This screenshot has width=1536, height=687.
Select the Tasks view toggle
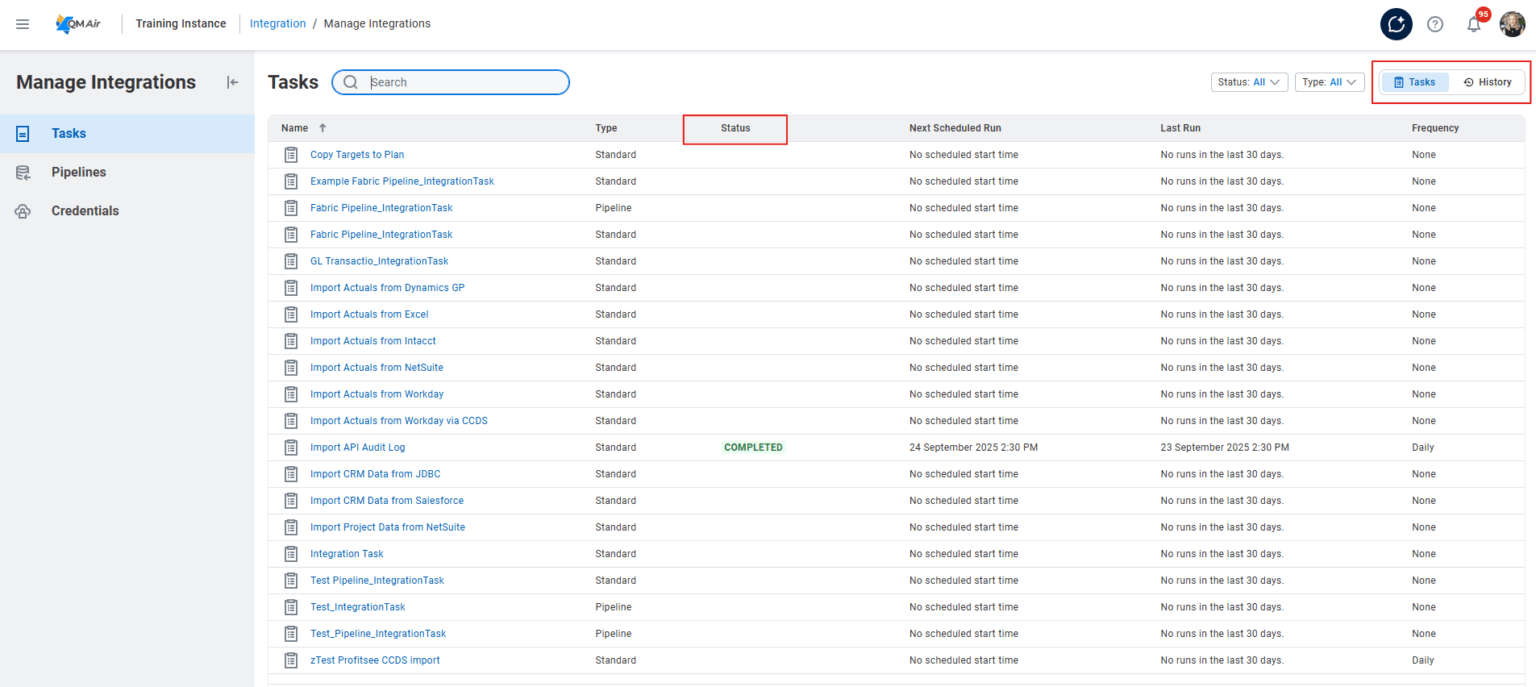point(1415,82)
